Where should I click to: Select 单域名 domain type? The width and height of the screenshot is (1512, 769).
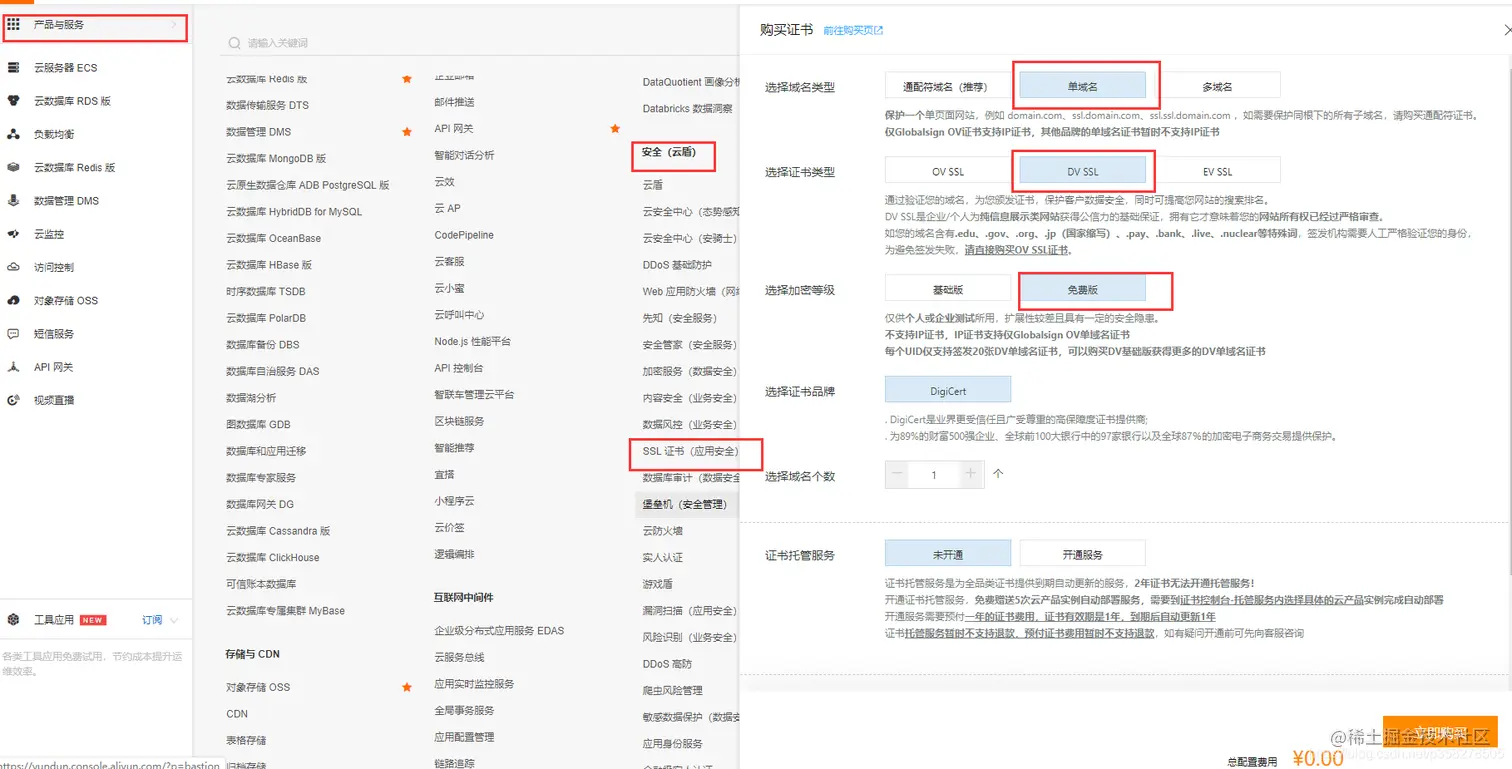(1082, 86)
